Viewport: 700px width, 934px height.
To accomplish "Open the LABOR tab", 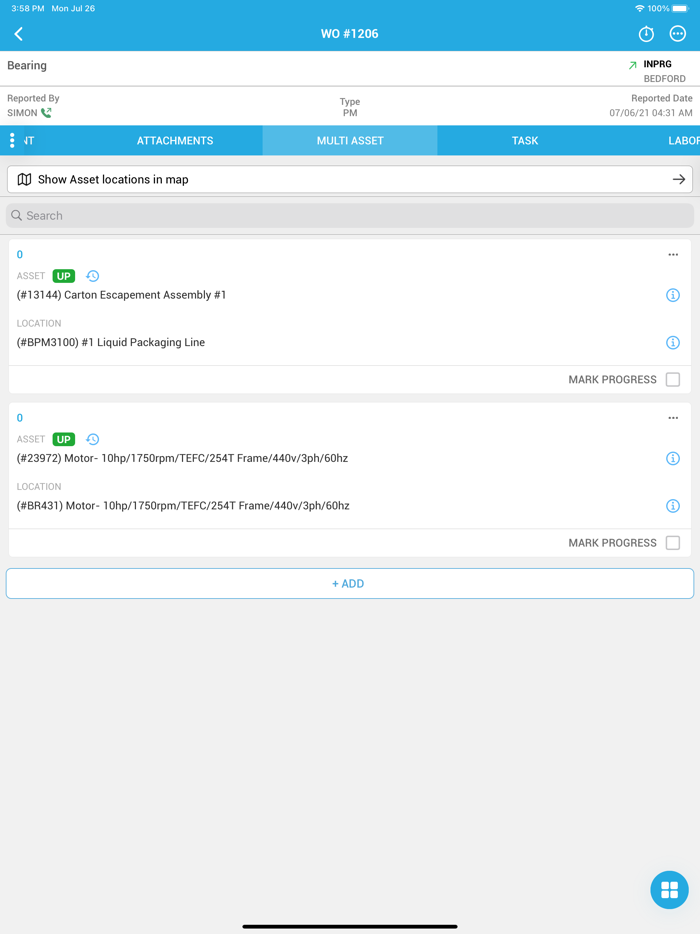I will coord(684,141).
